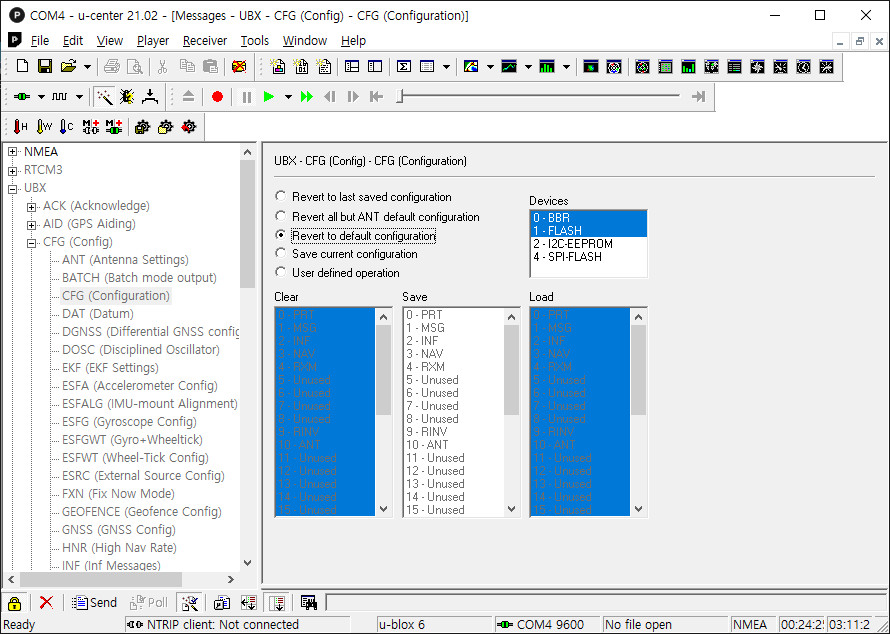The image size is (890, 634).
Task: Click the Print icon in toolbar
Action: tap(111, 66)
